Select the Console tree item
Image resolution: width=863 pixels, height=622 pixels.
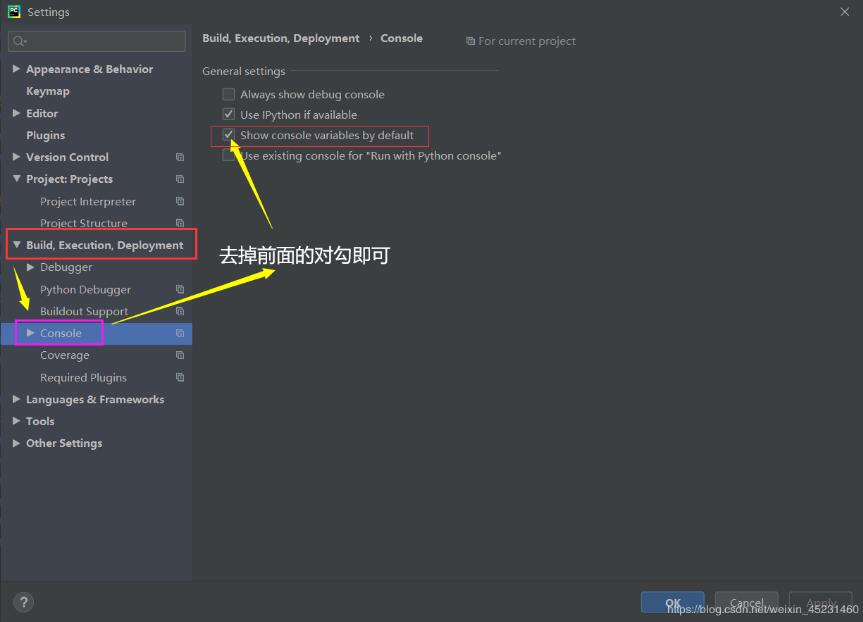(x=61, y=333)
